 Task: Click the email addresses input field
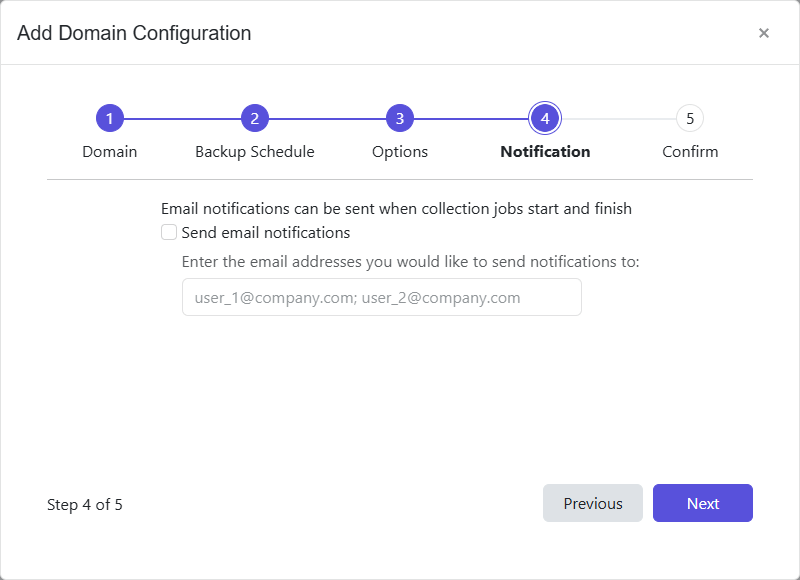pyautogui.click(x=382, y=297)
